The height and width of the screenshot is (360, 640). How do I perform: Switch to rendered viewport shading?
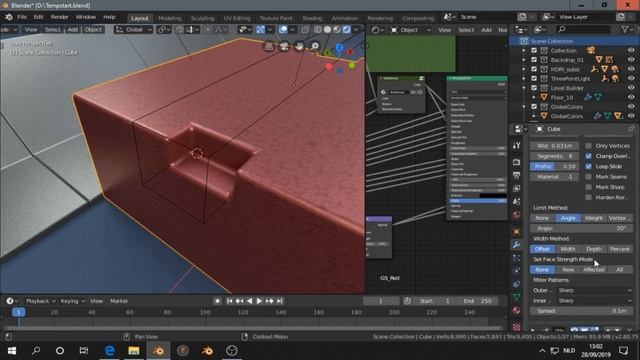346,29
